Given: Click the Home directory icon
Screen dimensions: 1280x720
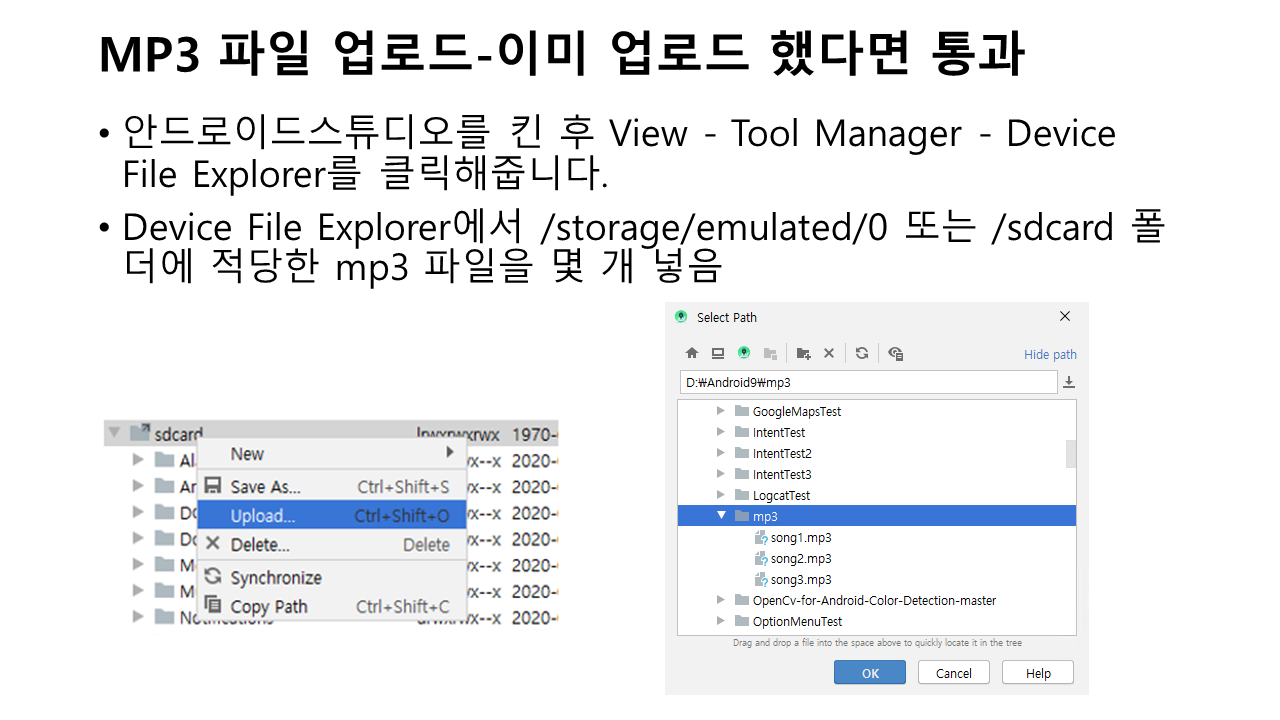Looking at the screenshot, I should (692, 353).
